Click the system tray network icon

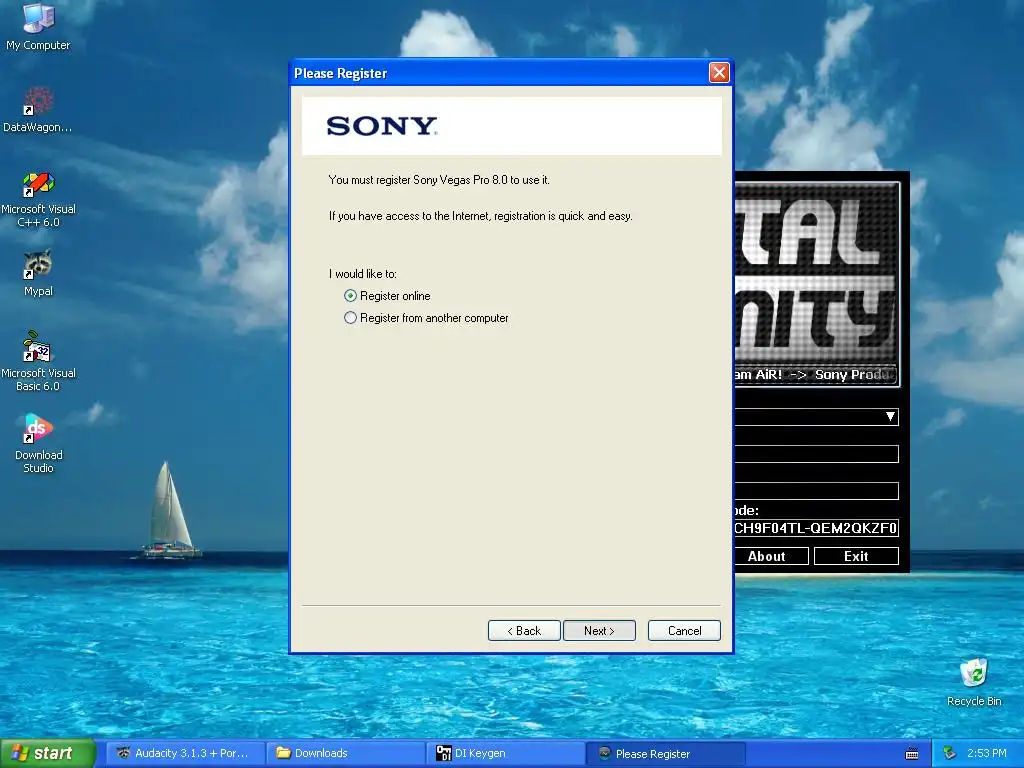click(949, 754)
